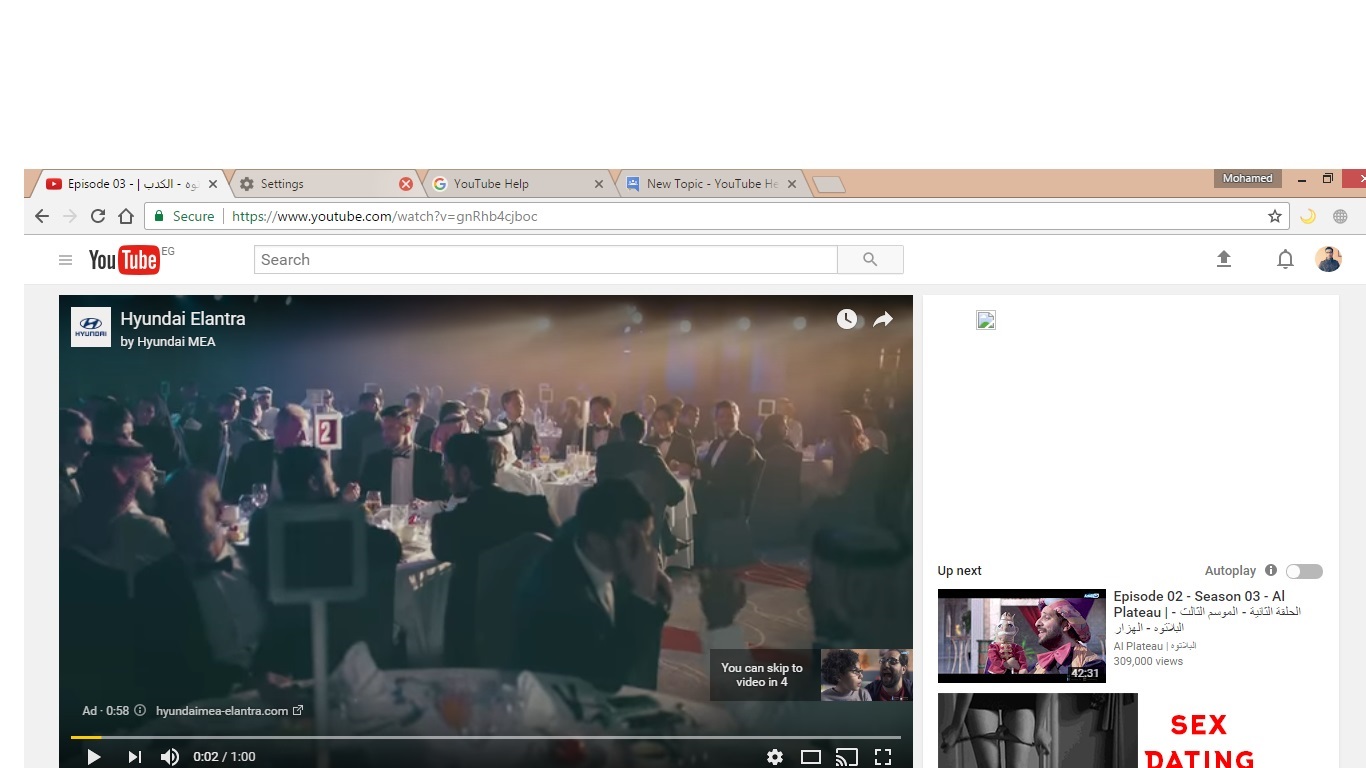Open the upload video icon
The width and height of the screenshot is (1366, 768).
click(1223, 259)
